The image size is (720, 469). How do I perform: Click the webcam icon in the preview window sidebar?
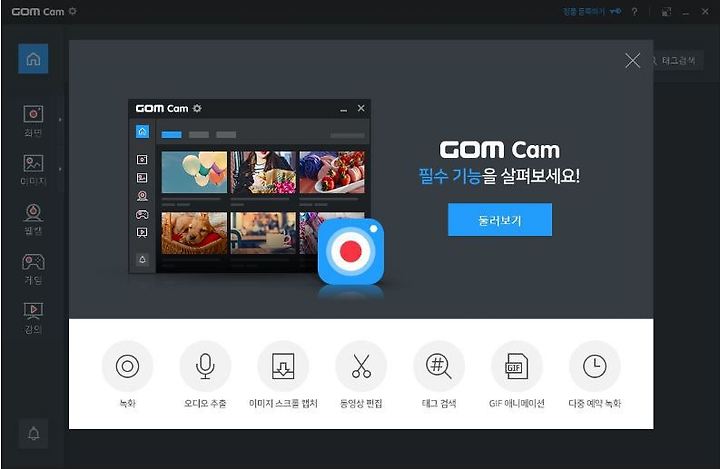click(142, 196)
